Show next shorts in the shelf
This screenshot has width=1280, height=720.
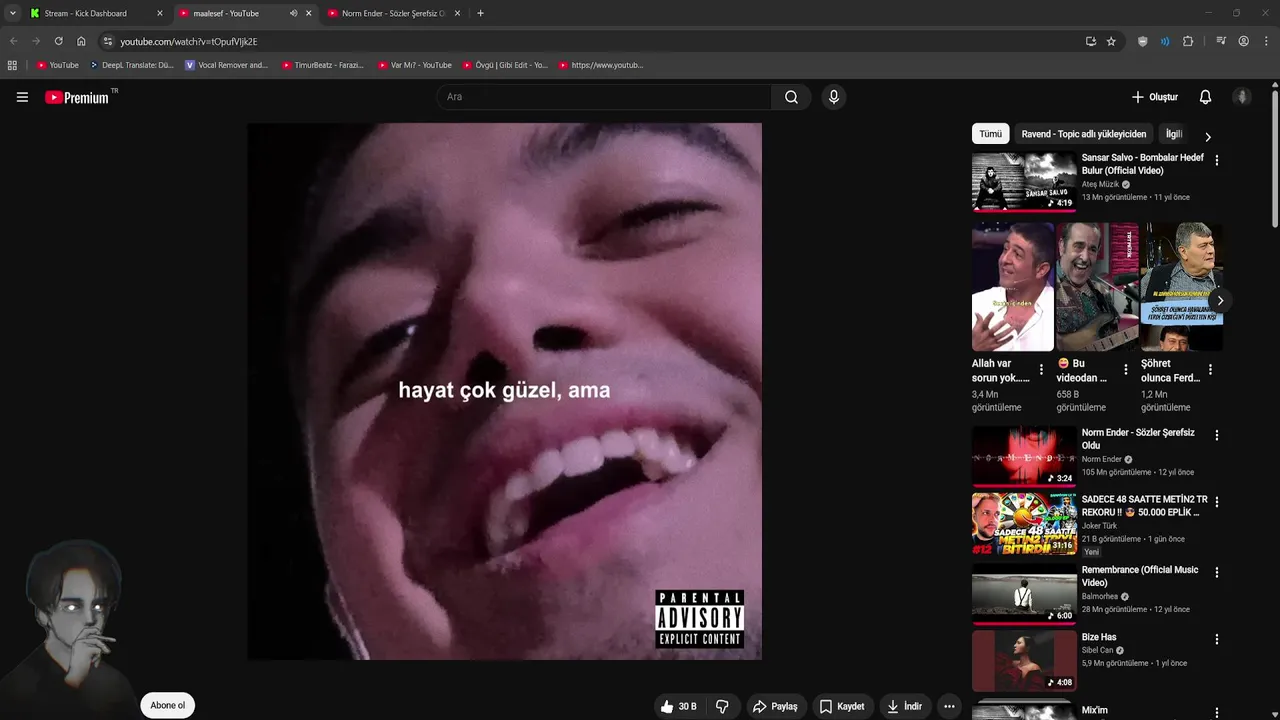1219,300
